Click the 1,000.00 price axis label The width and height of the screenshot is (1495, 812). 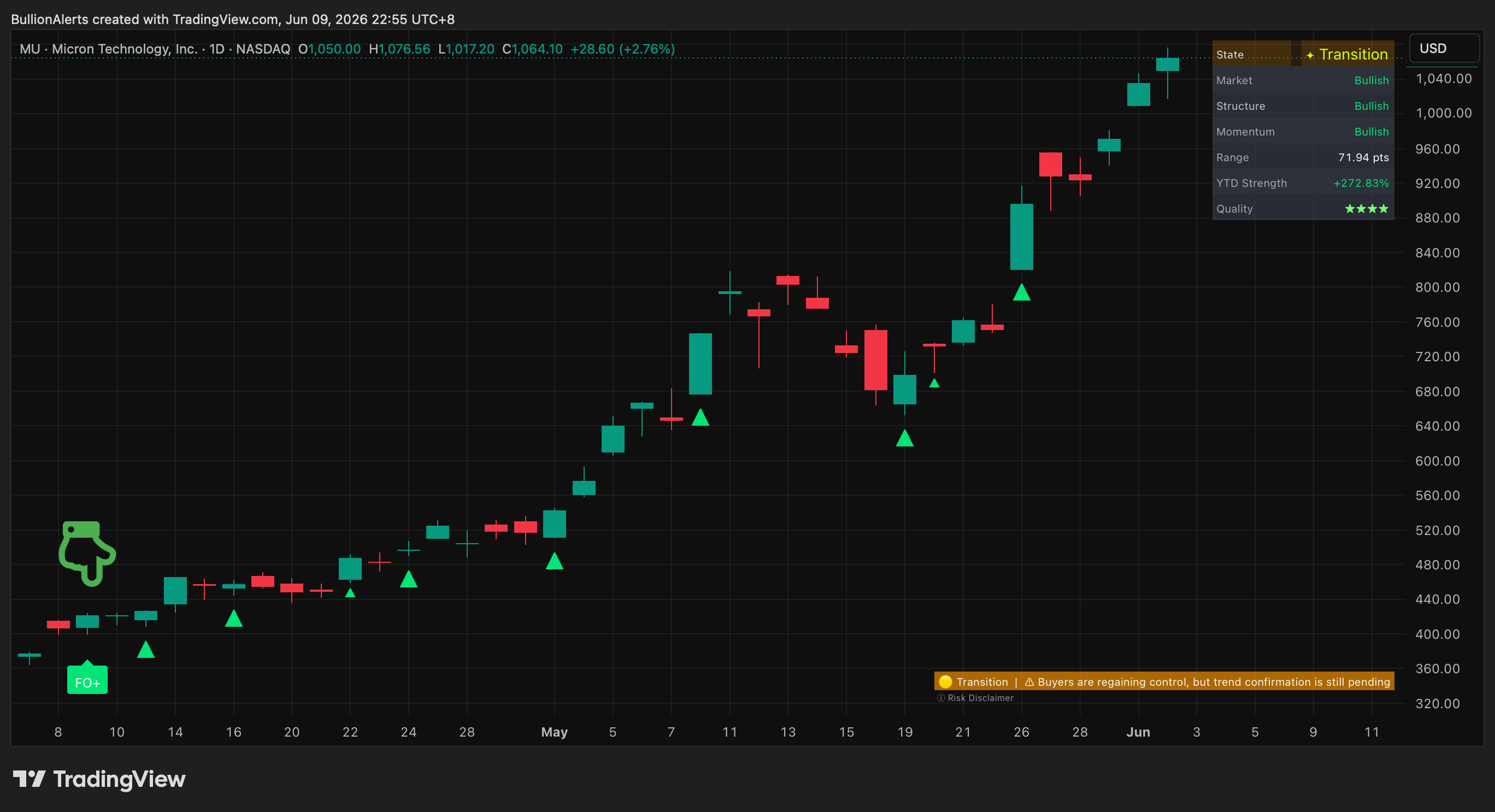click(1443, 113)
